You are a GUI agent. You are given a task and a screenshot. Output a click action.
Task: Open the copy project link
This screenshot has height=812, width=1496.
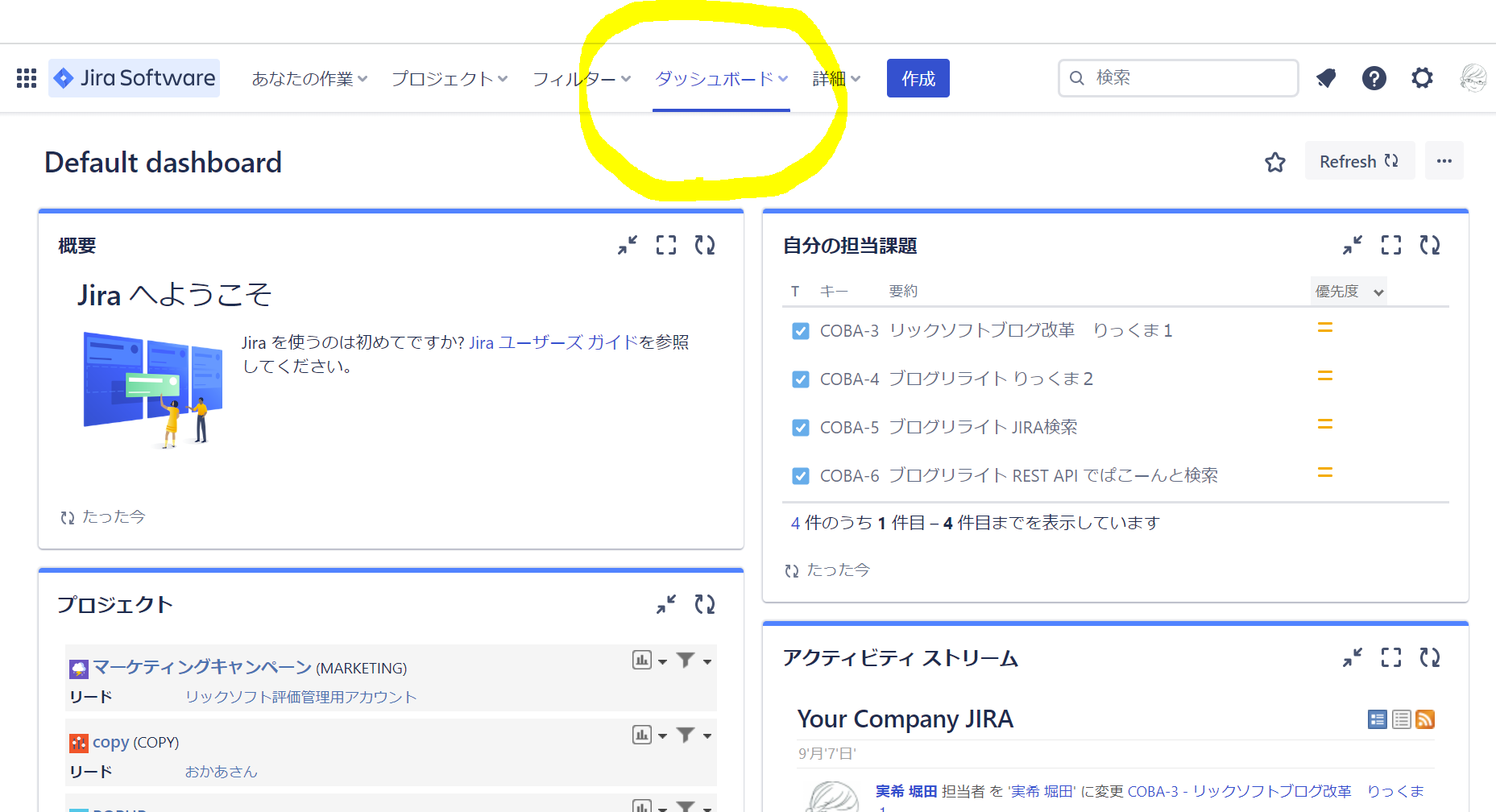click(x=111, y=742)
